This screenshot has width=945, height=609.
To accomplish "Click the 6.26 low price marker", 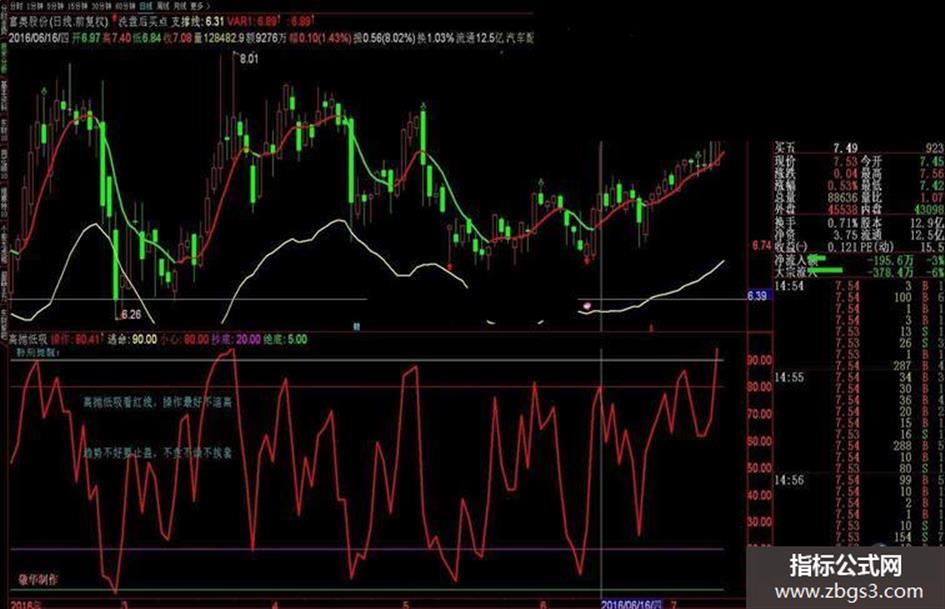I will (x=131, y=314).
